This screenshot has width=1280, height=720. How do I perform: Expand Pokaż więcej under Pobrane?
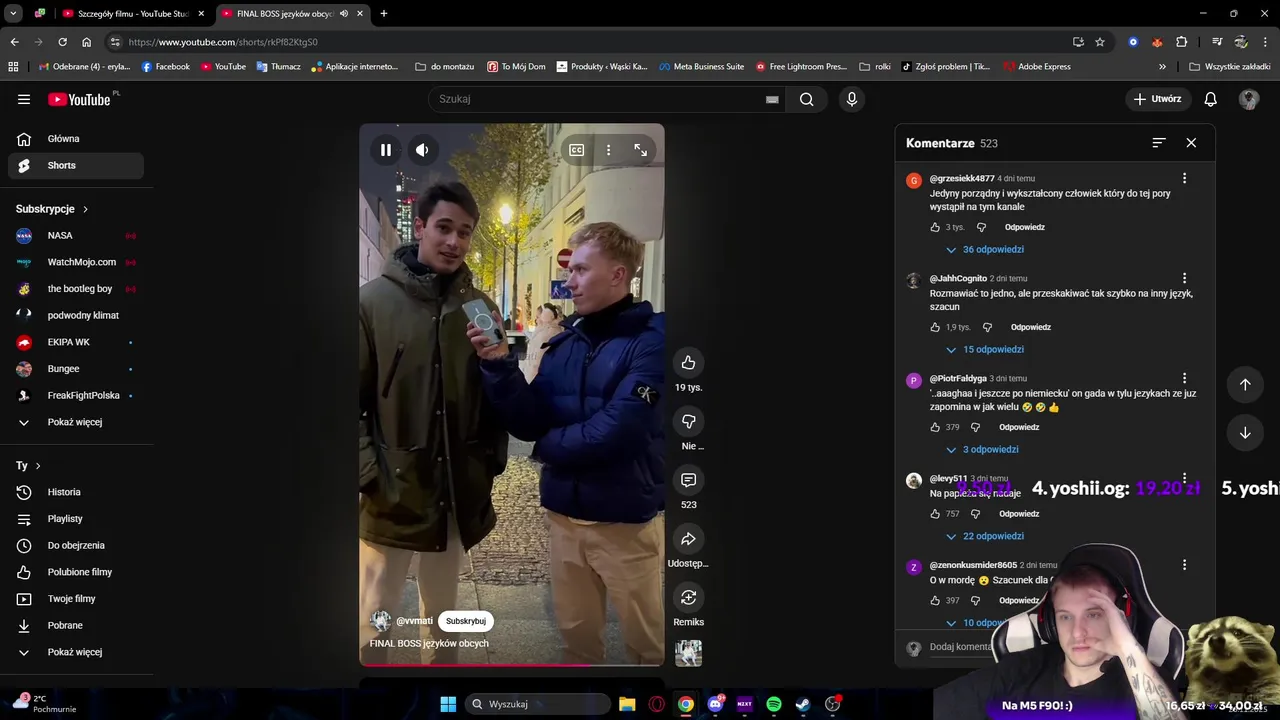coord(76,652)
